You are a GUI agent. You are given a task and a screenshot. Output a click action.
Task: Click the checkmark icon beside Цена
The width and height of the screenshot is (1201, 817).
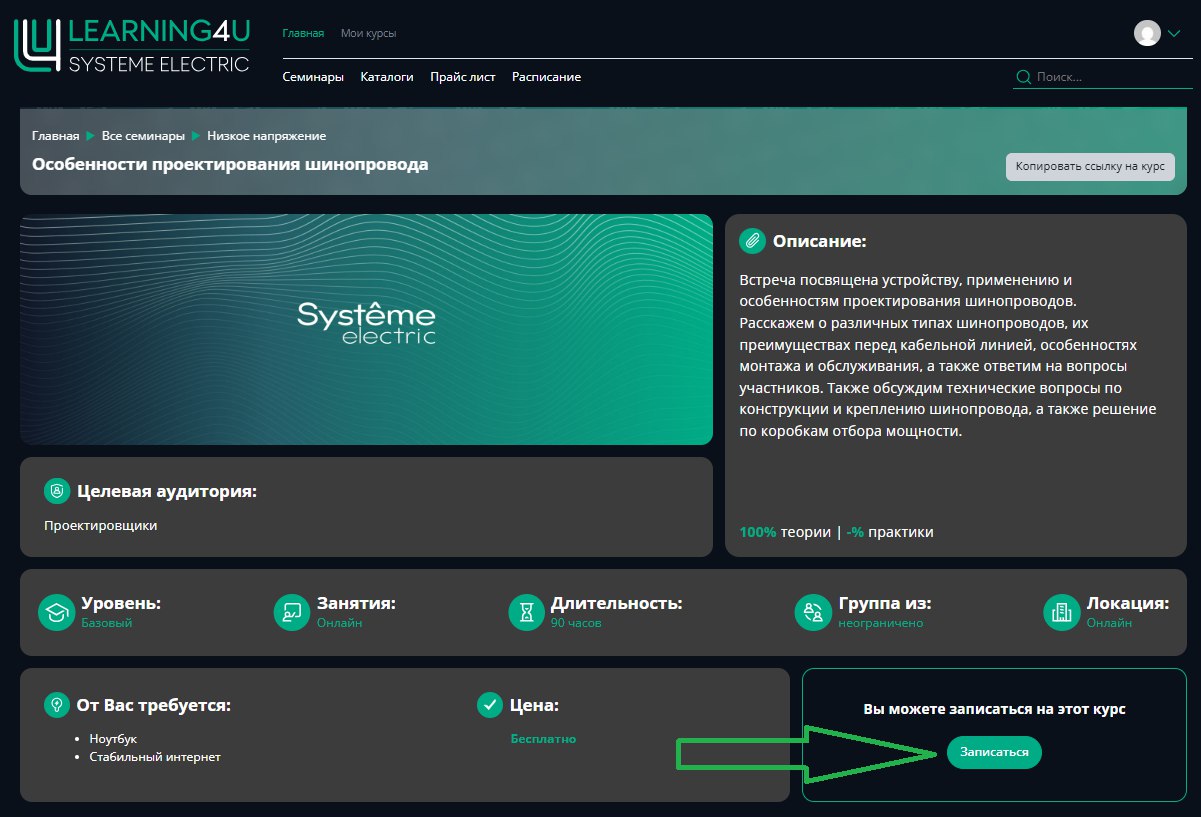tap(490, 705)
